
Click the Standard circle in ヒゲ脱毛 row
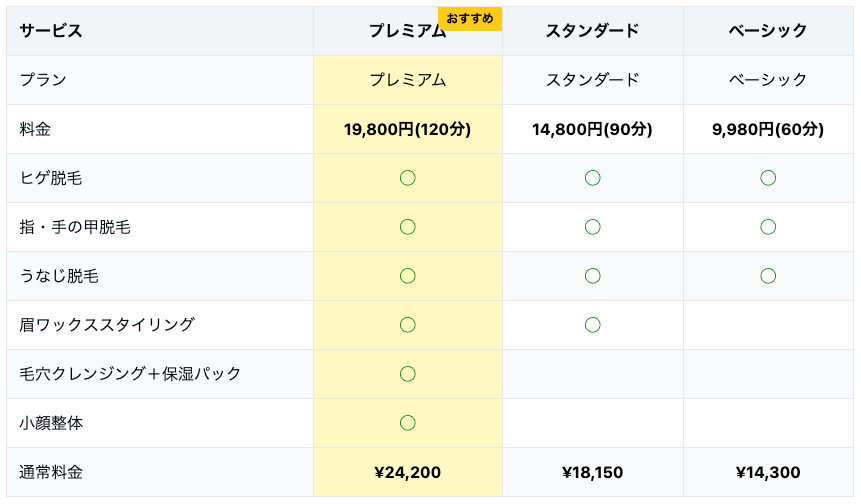[592, 178]
